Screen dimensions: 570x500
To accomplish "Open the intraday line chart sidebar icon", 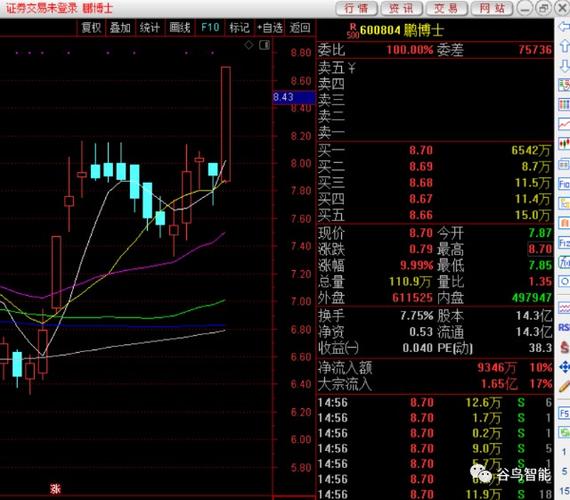I will pyautogui.click(x=564, y=124).
